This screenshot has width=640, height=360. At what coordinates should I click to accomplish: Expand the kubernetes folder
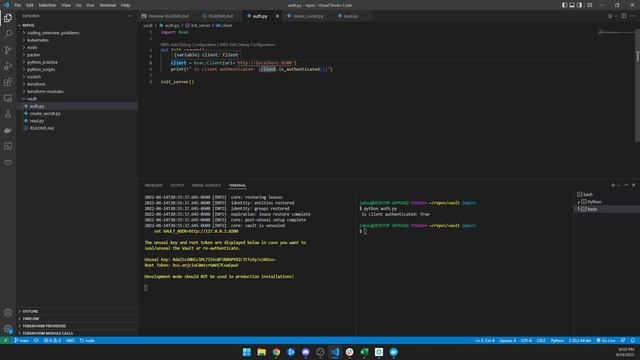click(x=38, y=40)
